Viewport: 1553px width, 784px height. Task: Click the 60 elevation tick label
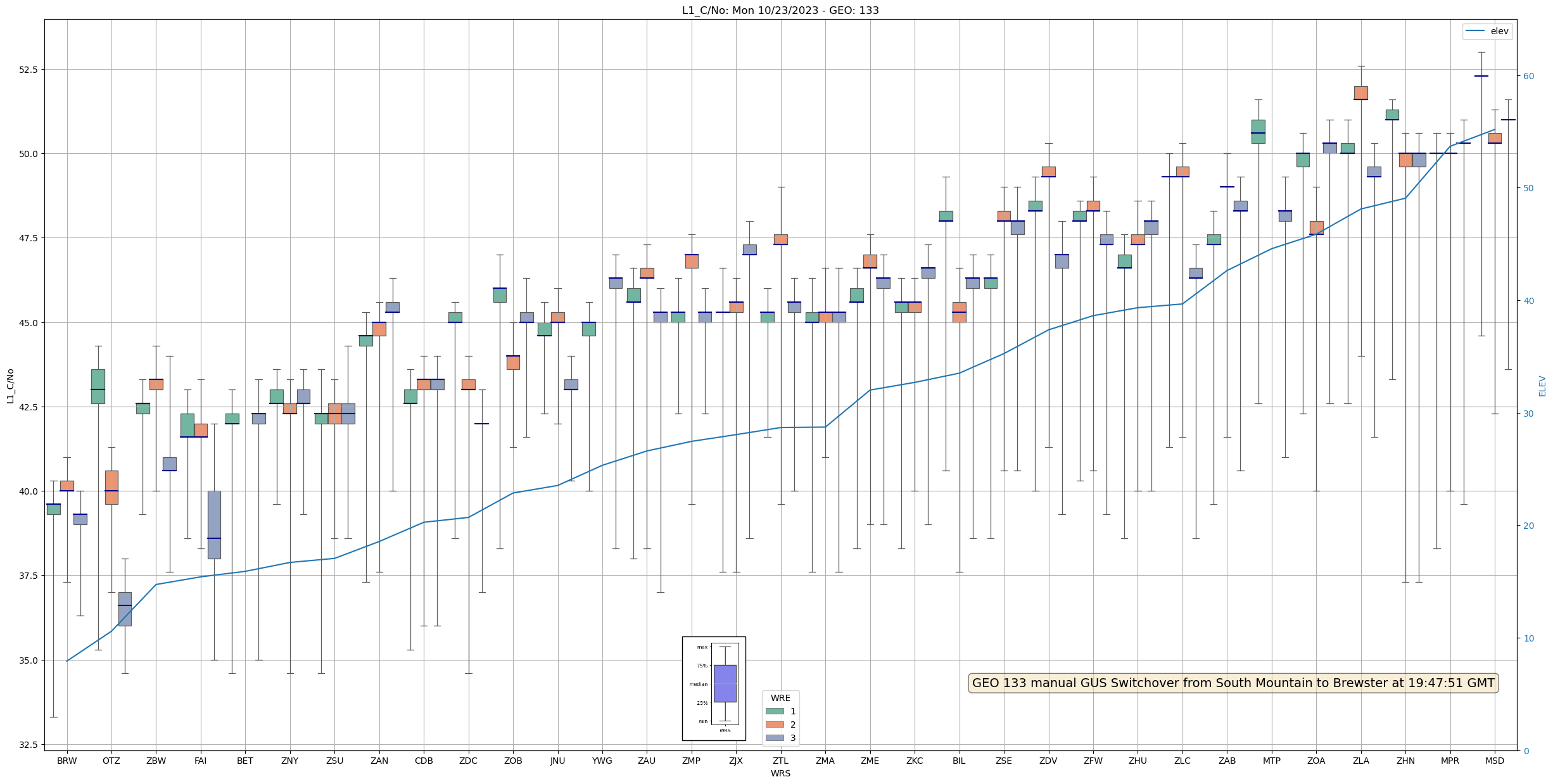[x=1528, y=76]
